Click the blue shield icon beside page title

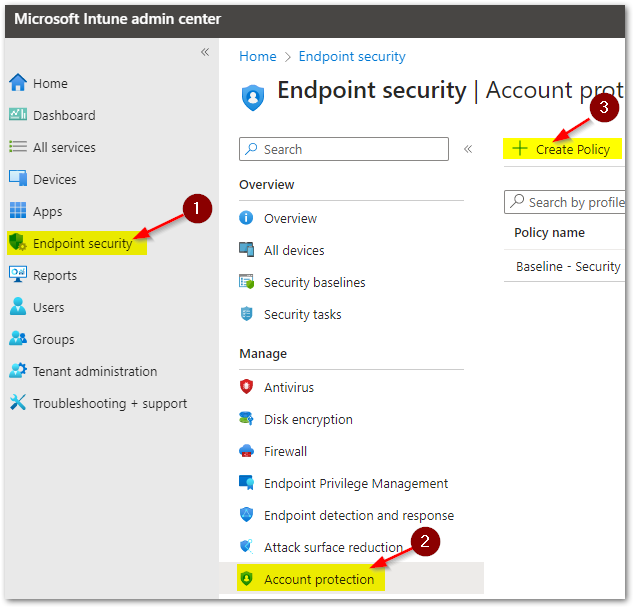[253, 97]
